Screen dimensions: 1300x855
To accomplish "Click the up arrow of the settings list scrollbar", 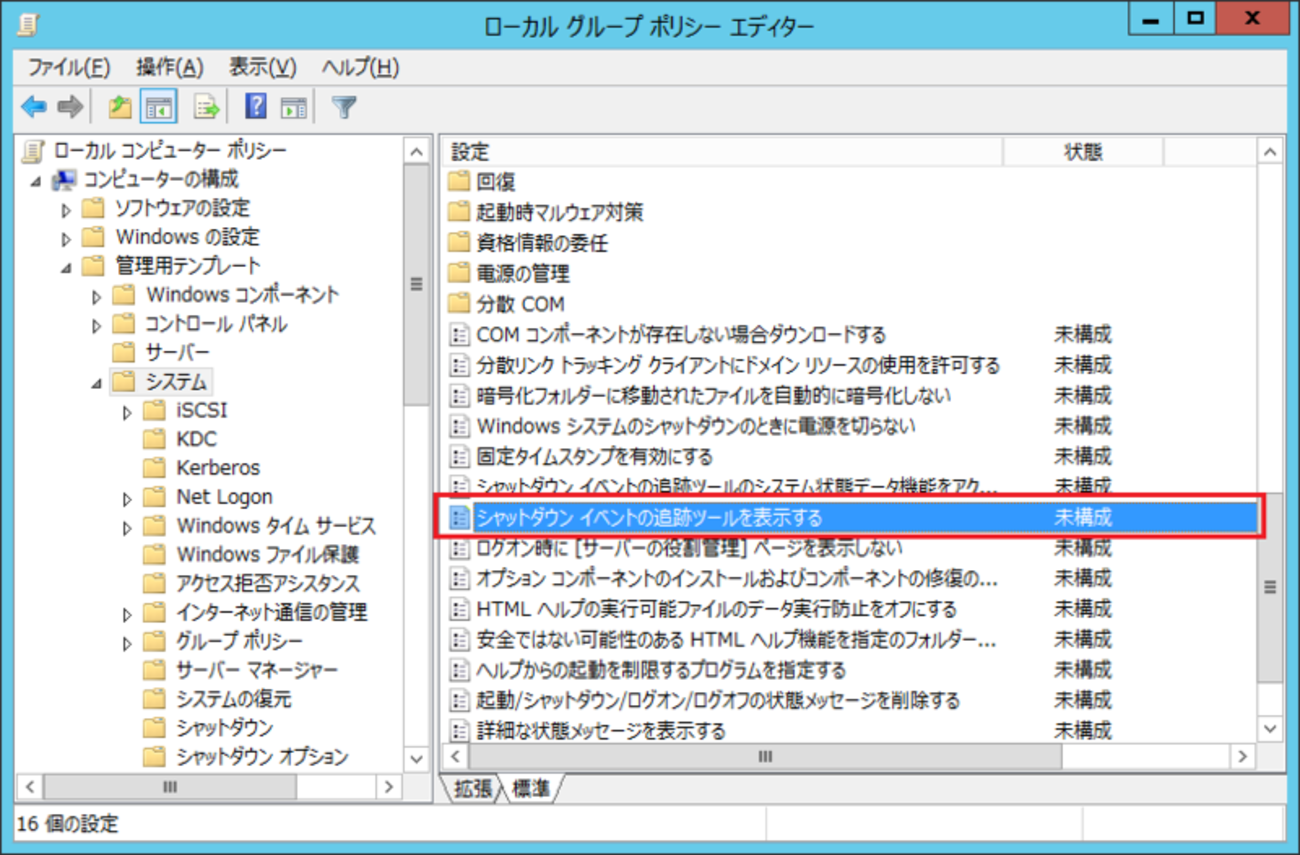I will [1270, 152].
